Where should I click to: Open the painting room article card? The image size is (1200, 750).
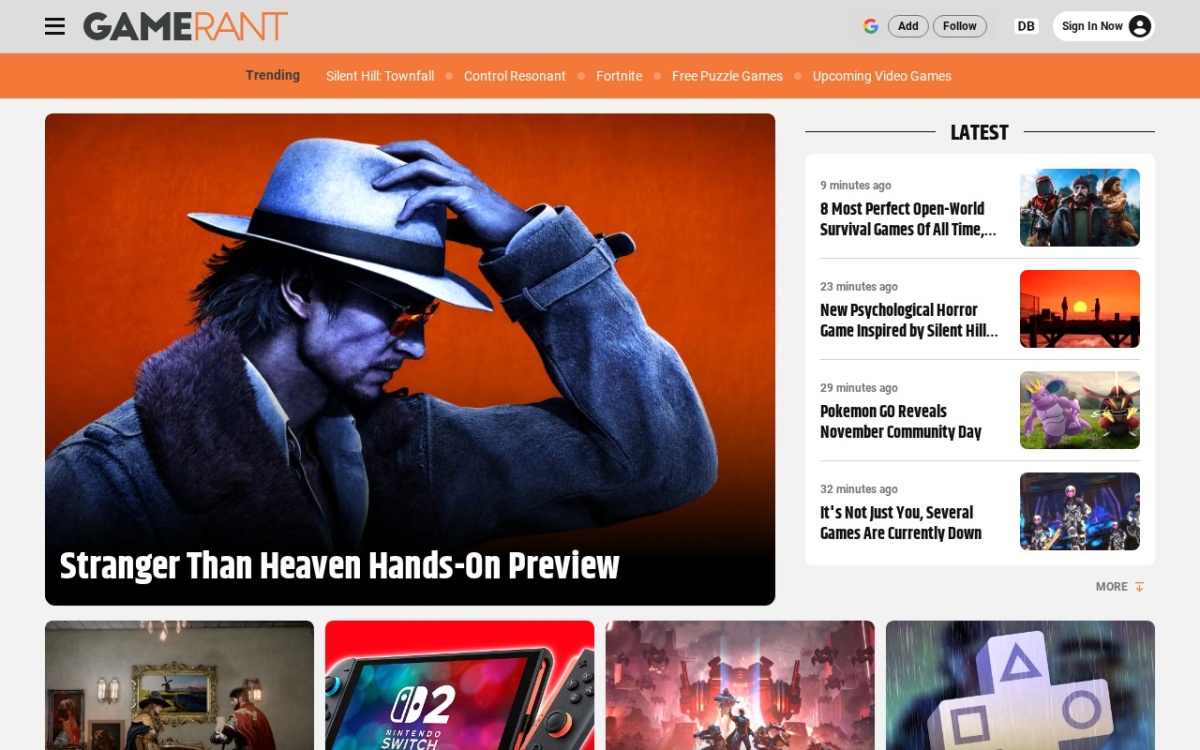179,685
